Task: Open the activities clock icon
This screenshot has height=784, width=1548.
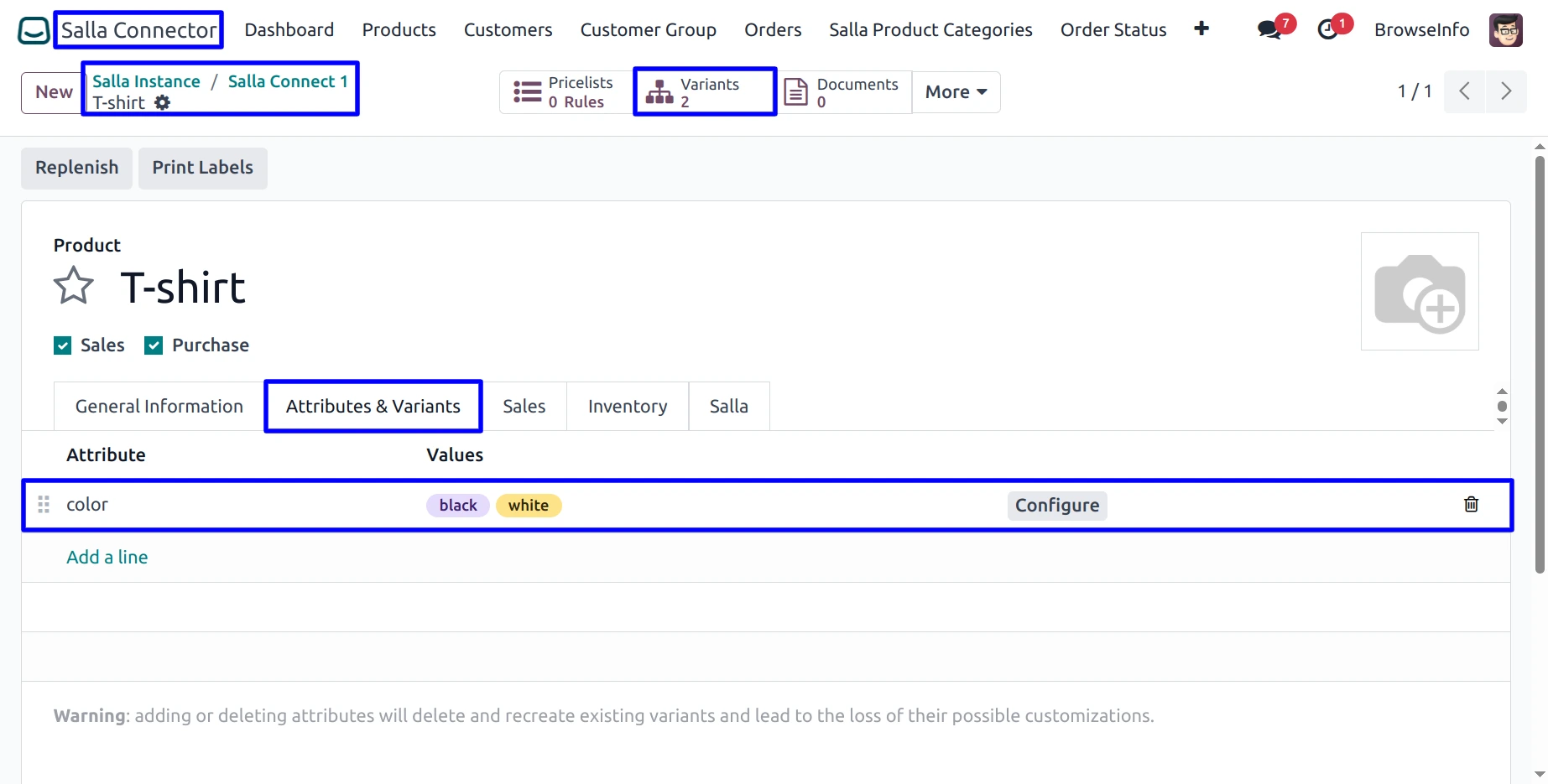Action: [1327, 30]
